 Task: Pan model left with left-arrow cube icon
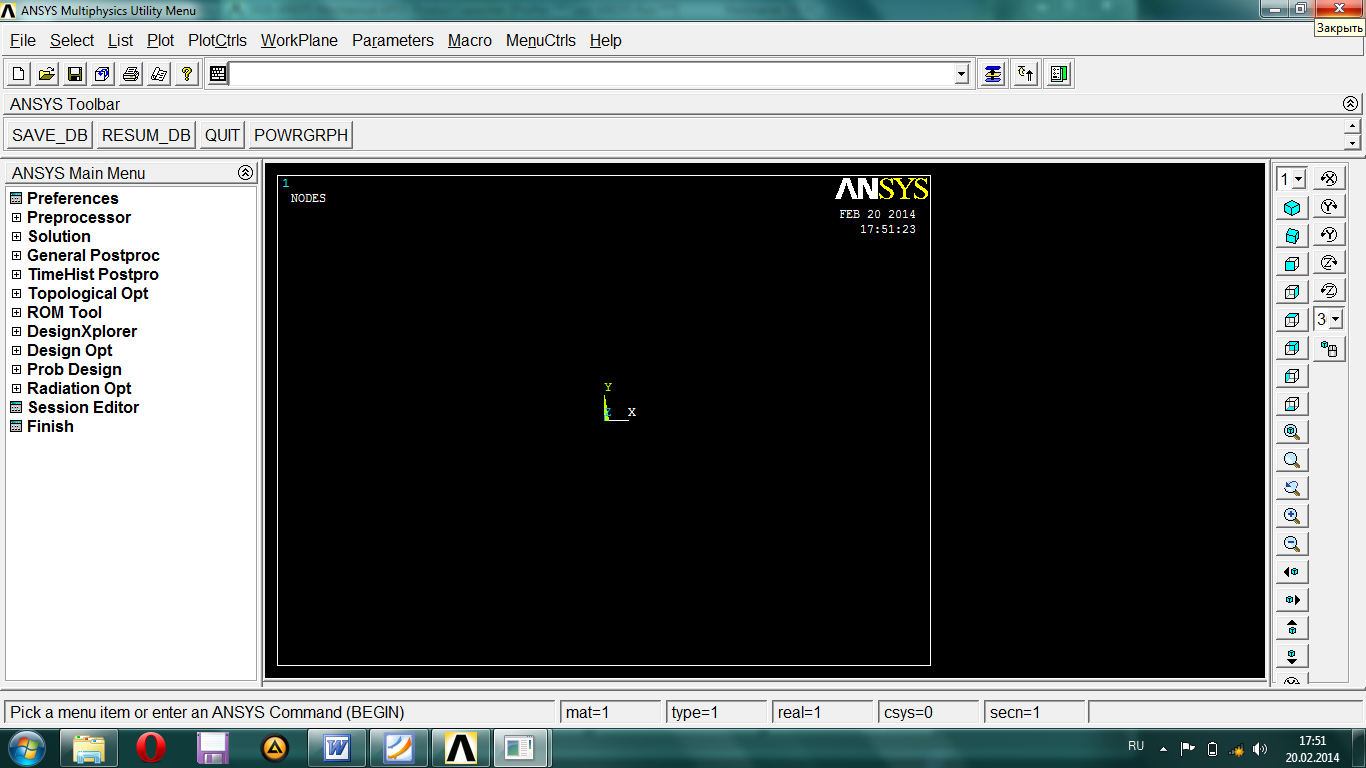[x=1292, y=572]
